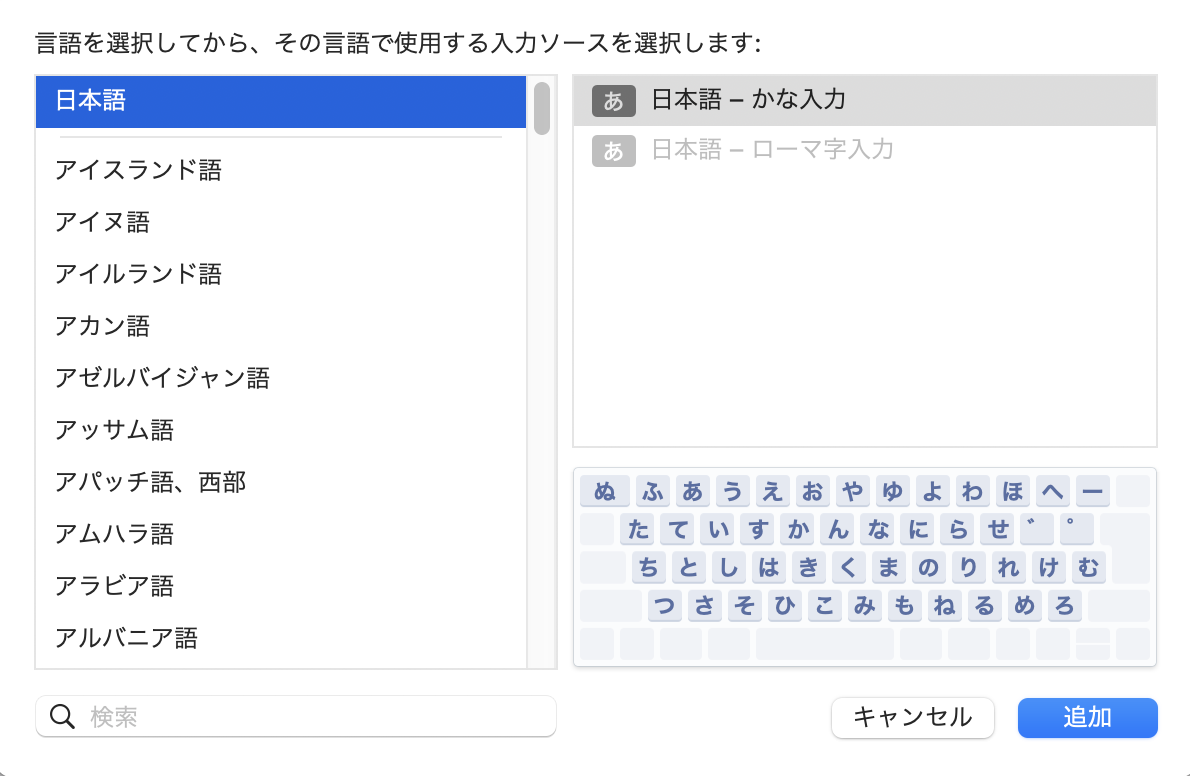
Task: Click the magnifying glass search icon
Action: click(x=62, y=716)
